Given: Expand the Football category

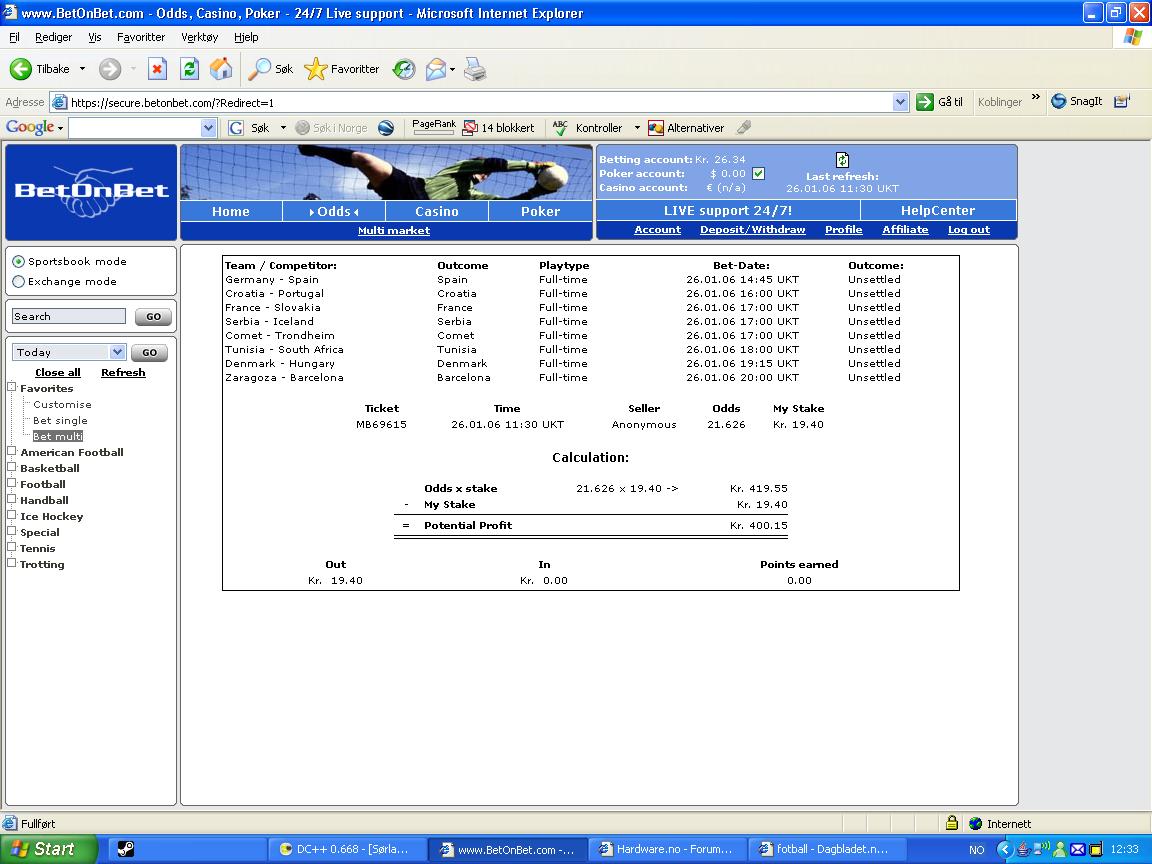Looking at the screenshot, I should click(12, 483).
